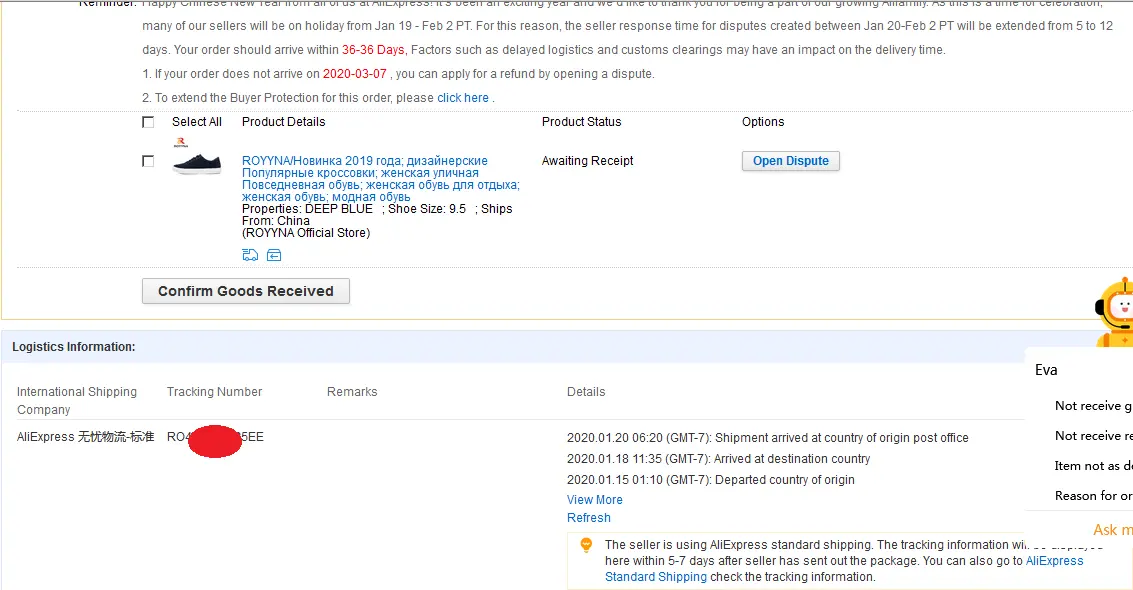Click 'Shipment arrived at country of origin post office' entry
This screenshot has width=1133, height=590.
(x=842, y=438)
